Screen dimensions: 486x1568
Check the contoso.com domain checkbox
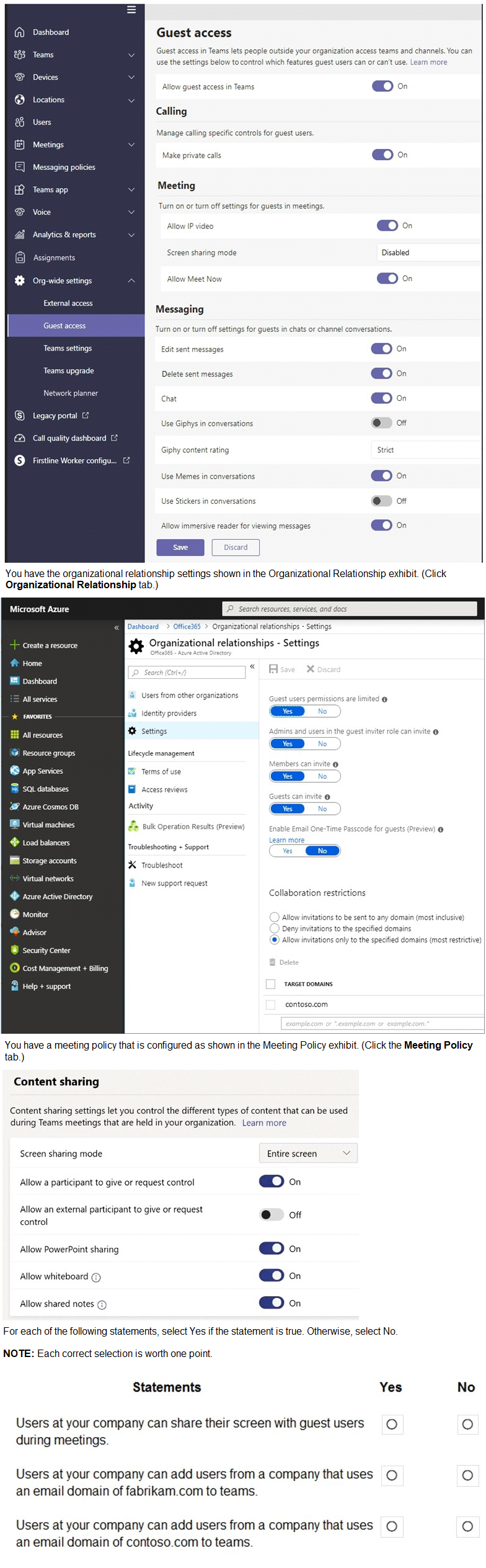[x=270, y=1004]
